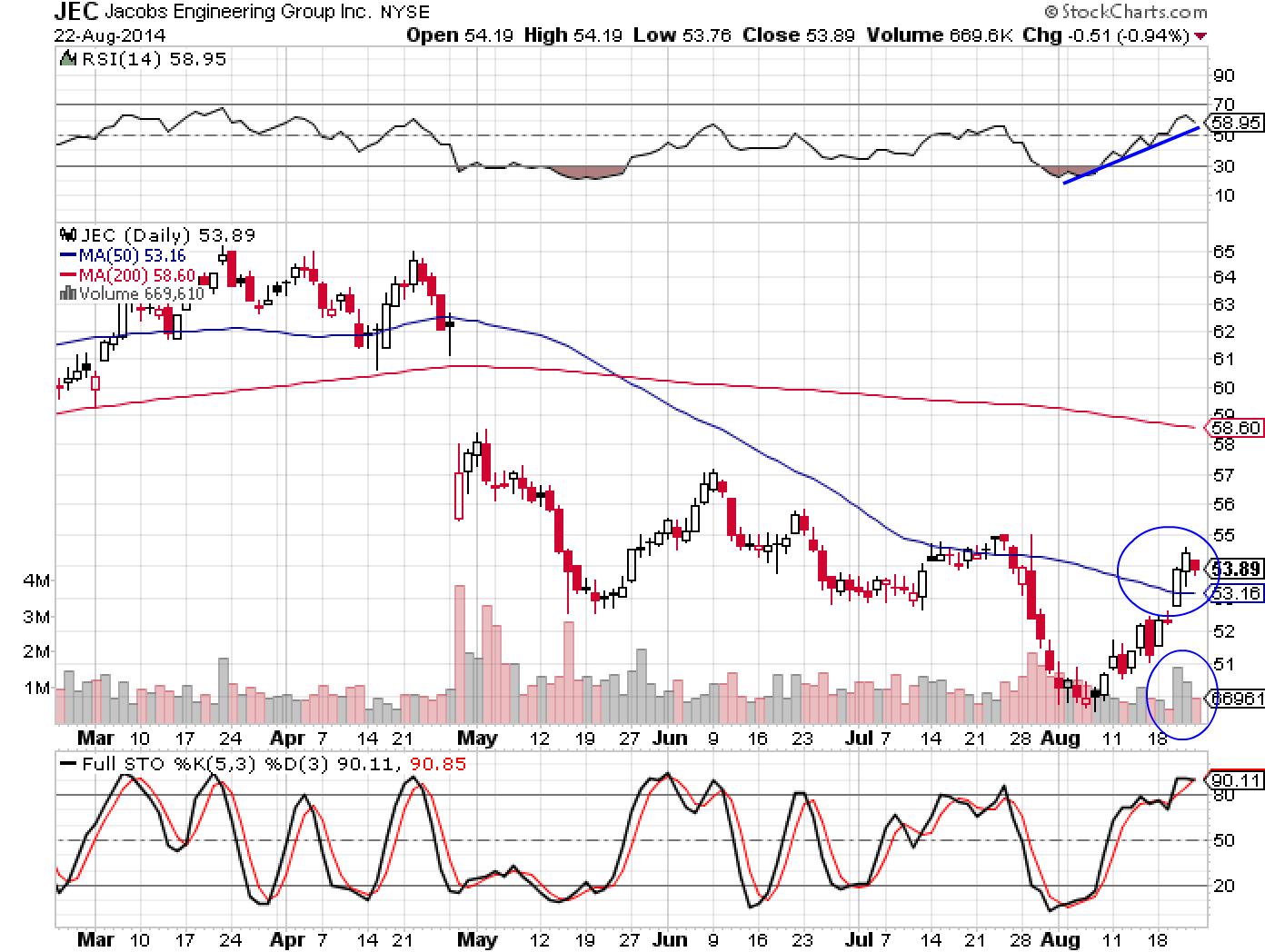Click the red 90.85 %D value
1265x952 pixels.
[x=437, y=765]
